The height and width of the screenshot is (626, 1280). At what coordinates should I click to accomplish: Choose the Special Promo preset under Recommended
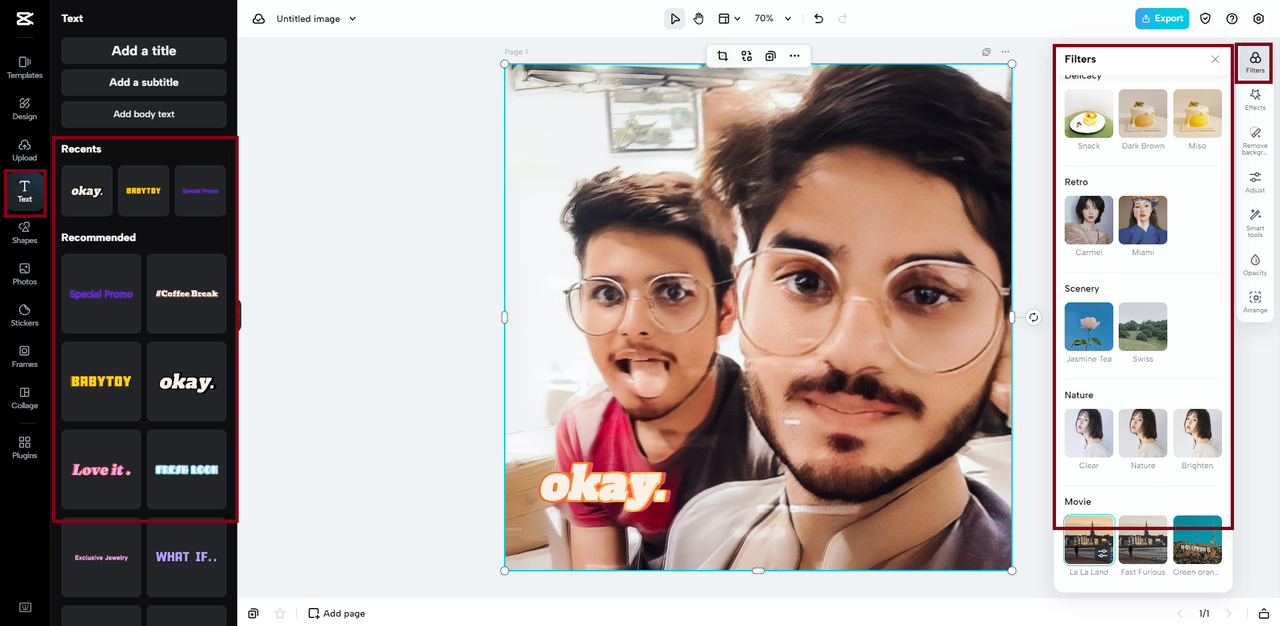pyautogui.click(x=101, y=294)
